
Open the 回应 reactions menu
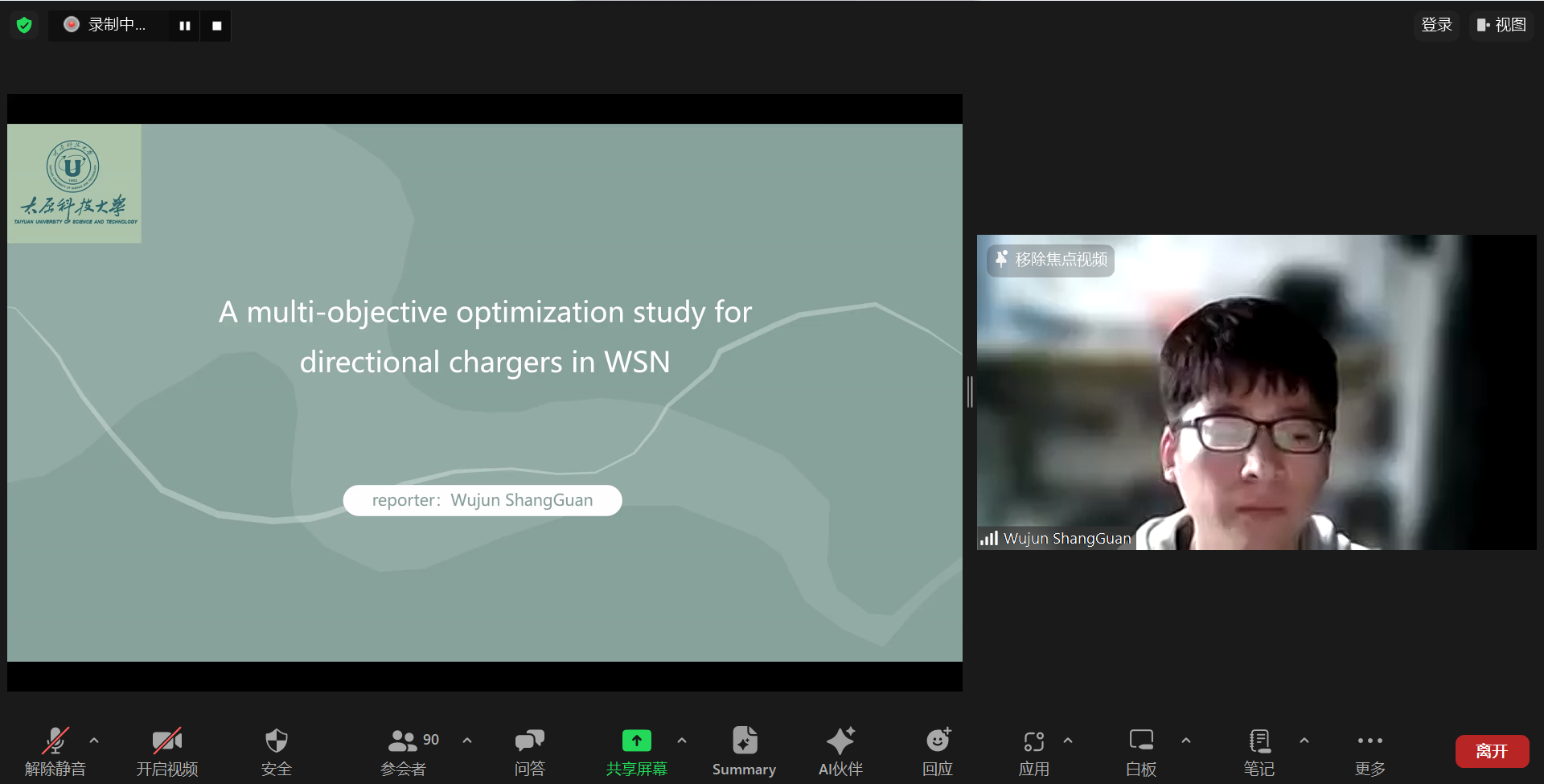coord(938,752)
